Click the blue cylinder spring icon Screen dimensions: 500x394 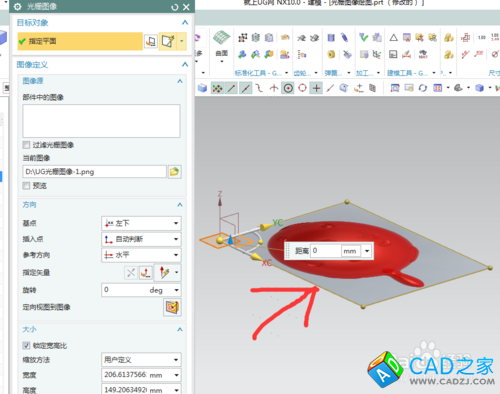pos(331,37)
